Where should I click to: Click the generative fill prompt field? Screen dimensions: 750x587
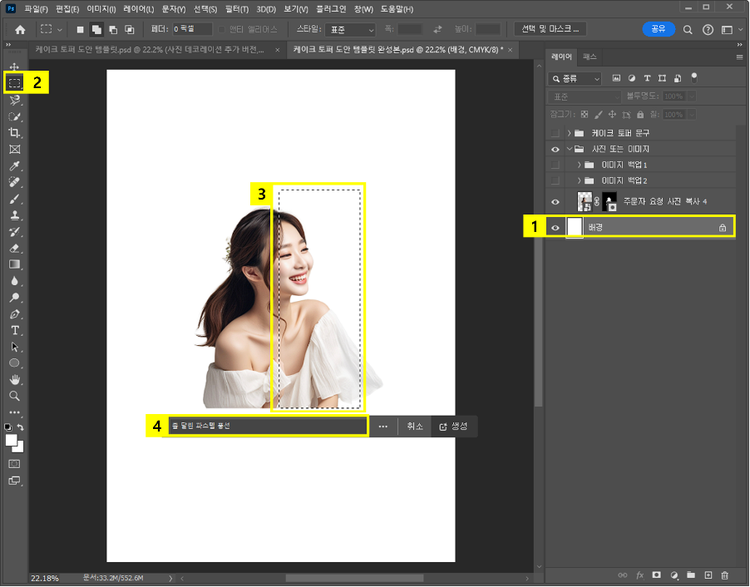pos(265,426)
